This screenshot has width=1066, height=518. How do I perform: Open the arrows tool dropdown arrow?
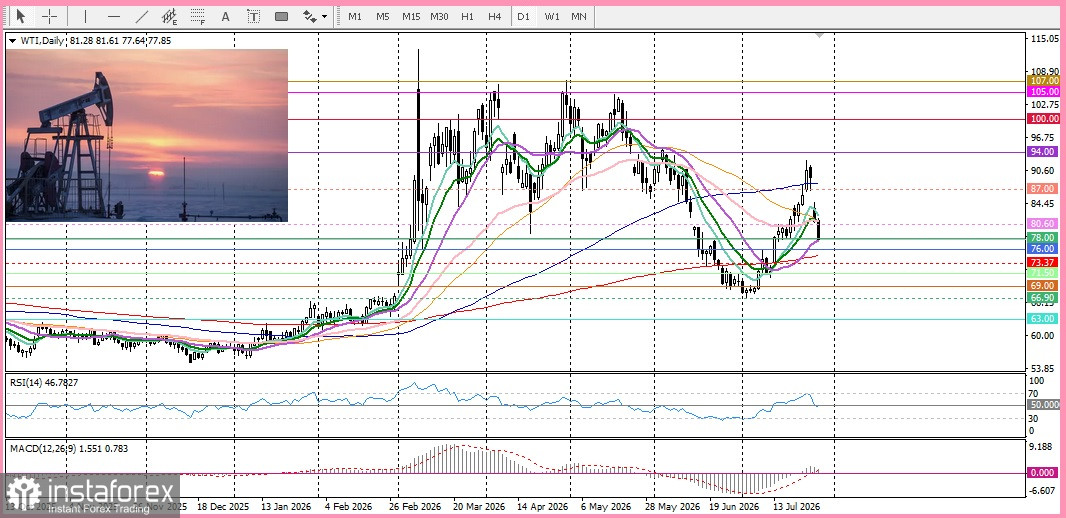(324, 16)
